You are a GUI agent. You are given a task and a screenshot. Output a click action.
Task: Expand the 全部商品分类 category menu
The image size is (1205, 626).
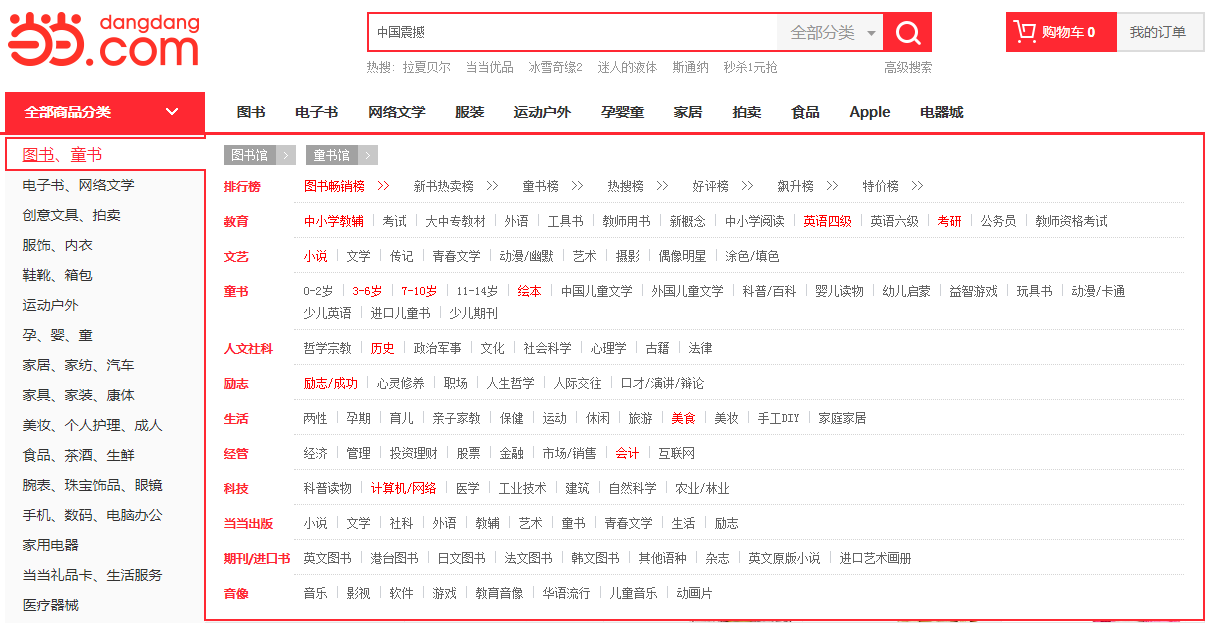pyautogui.click(x=104, y=112)
